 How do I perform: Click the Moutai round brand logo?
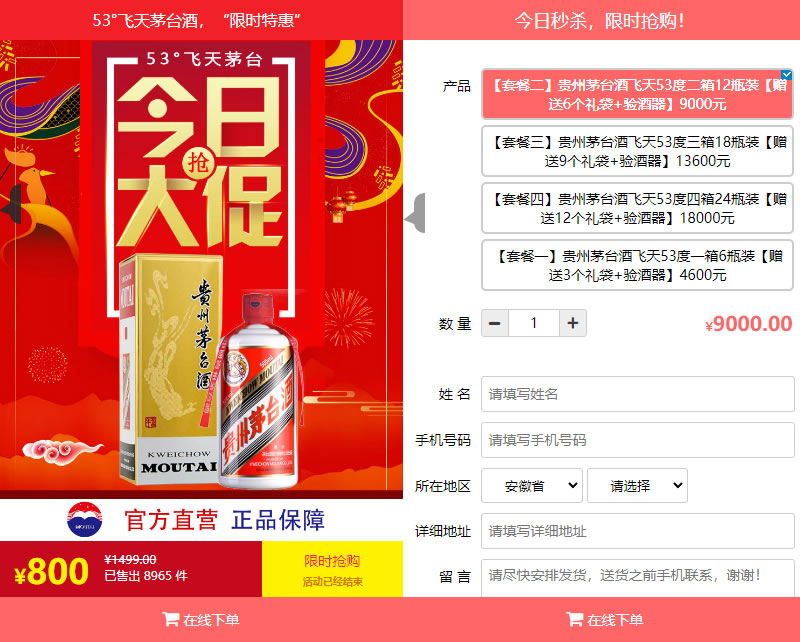pyautogui.click(x=85, y=520)
